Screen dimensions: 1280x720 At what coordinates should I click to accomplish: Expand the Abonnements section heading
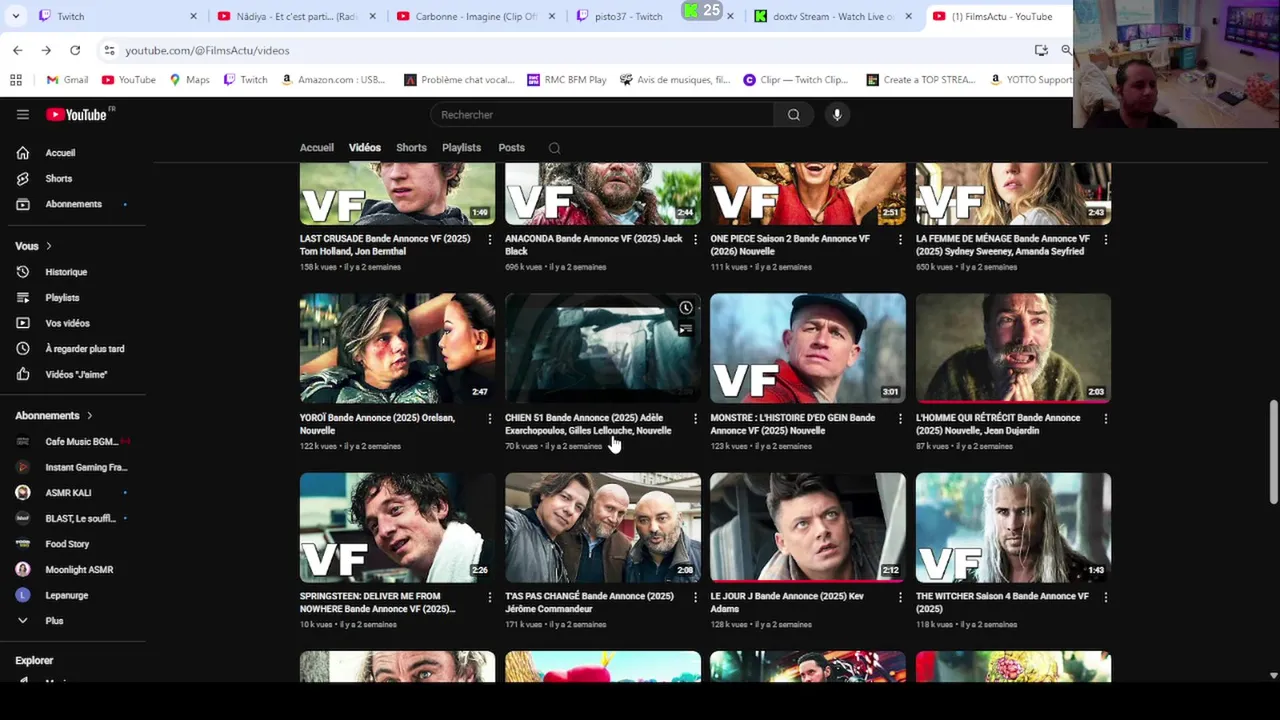click(x=54, y=416)
